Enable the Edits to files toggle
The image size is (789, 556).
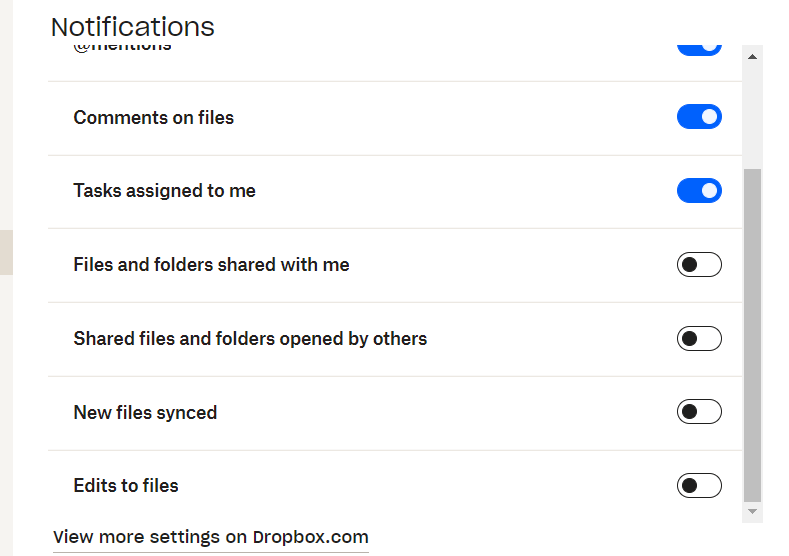699,486
